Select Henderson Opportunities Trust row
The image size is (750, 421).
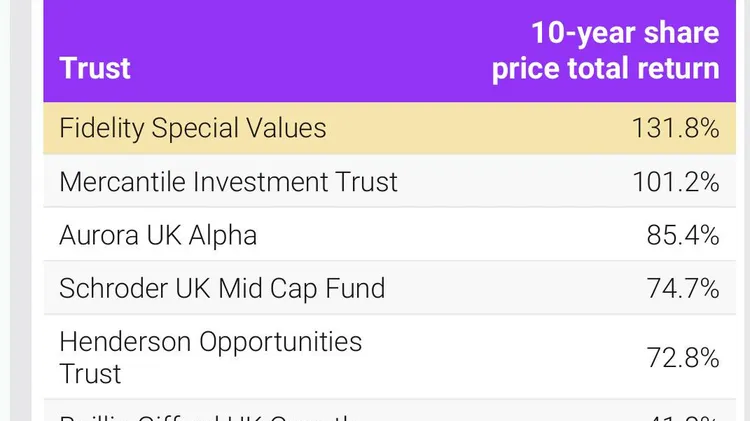pyautogui.click(x=389, y=356)
